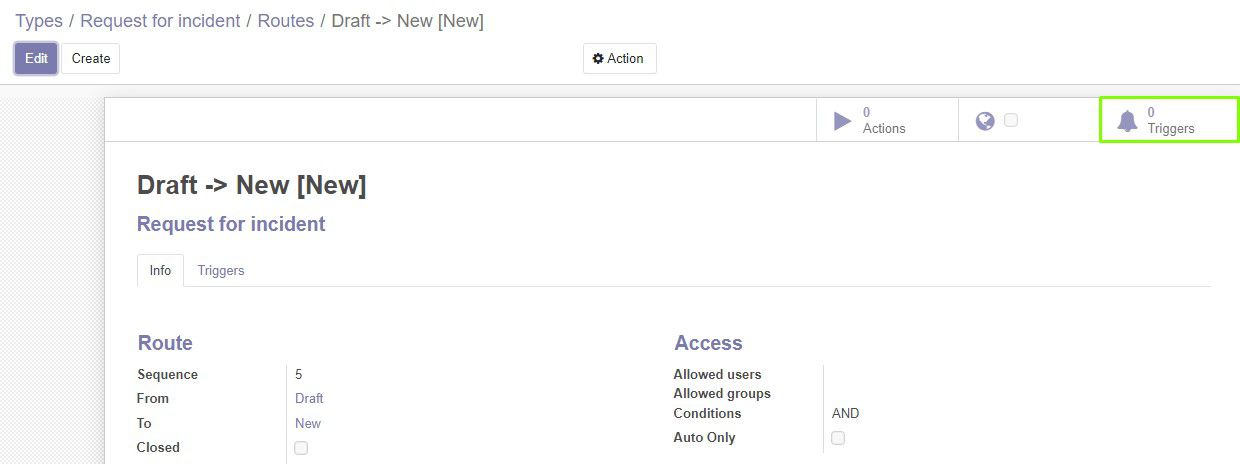Click the Draft -> New [New] breadcrumb text
This screenshot has height=464, width=1240.
[x=407, y=21]
